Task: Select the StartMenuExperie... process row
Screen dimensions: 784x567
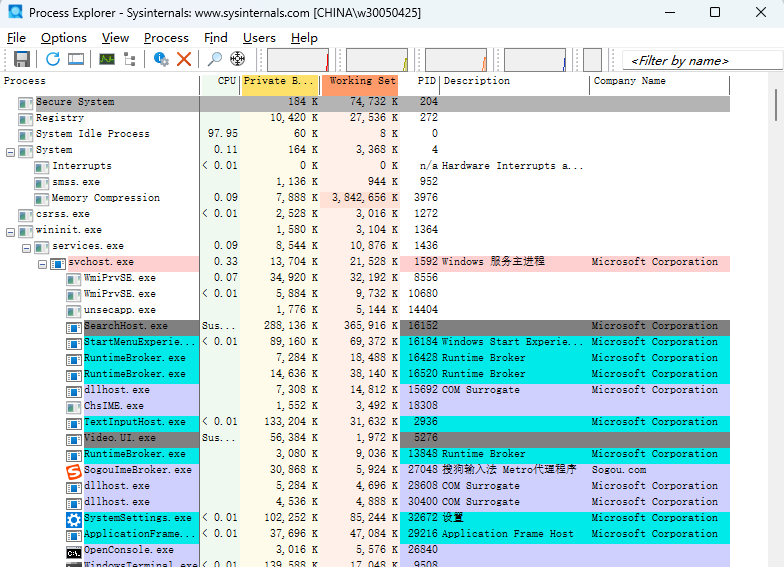Action: pyautogui.click(x=365, y=342)
